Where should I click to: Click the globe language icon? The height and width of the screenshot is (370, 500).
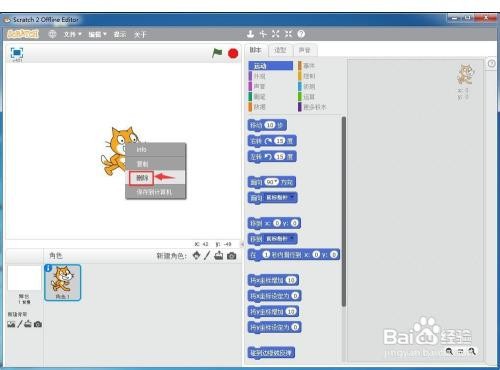coord(52,34)
